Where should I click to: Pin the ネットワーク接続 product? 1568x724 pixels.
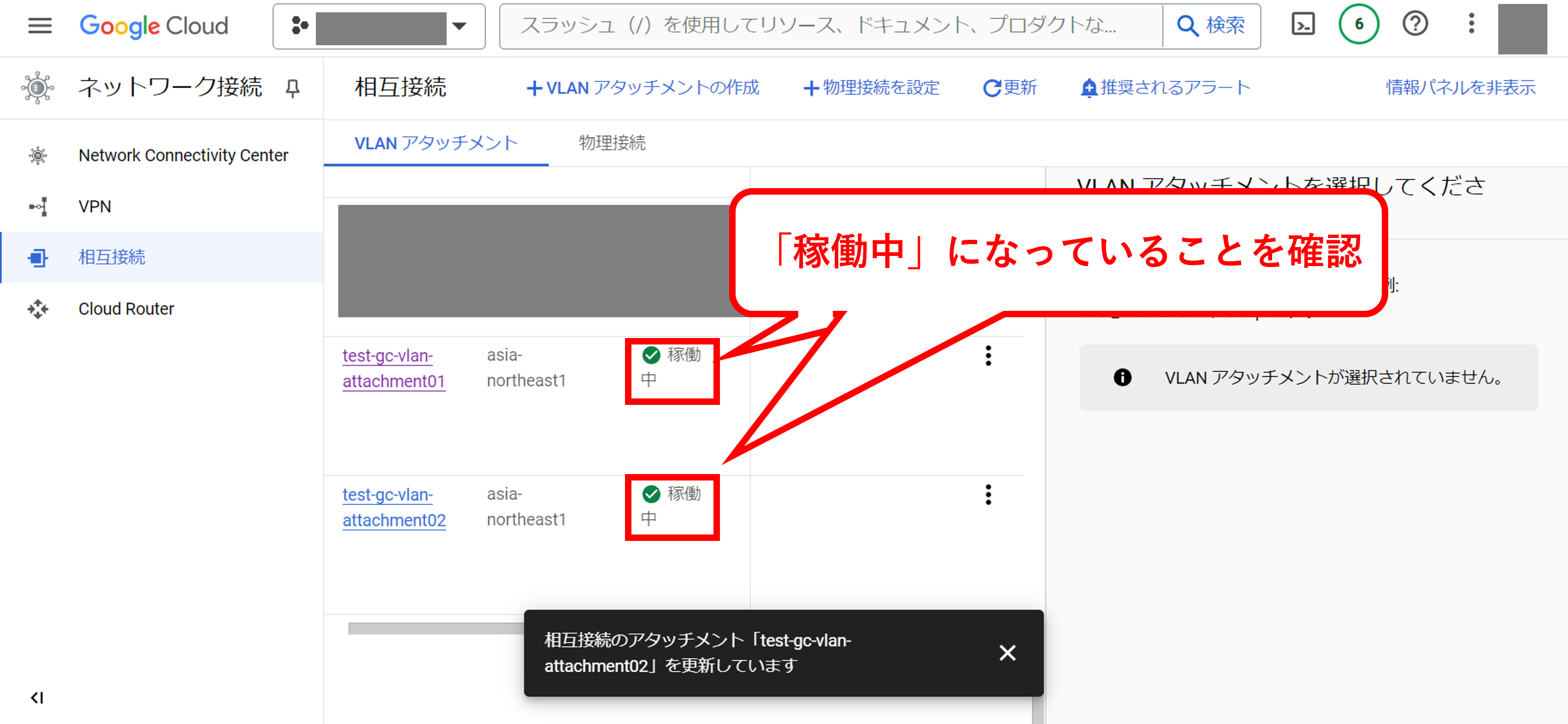[293, 89]
